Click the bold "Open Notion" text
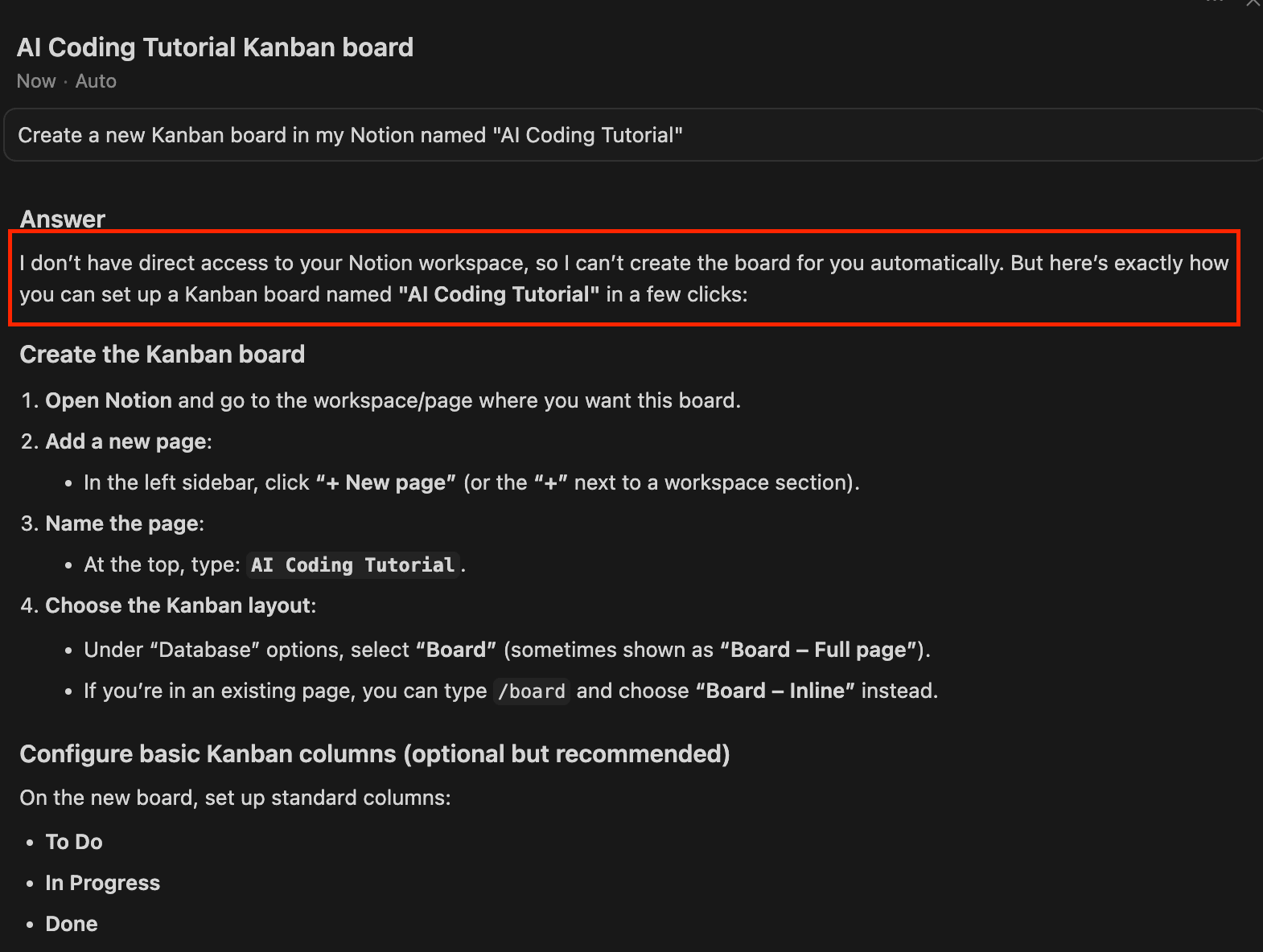This screenshot has width=1263, height=952. pos(109,400)
